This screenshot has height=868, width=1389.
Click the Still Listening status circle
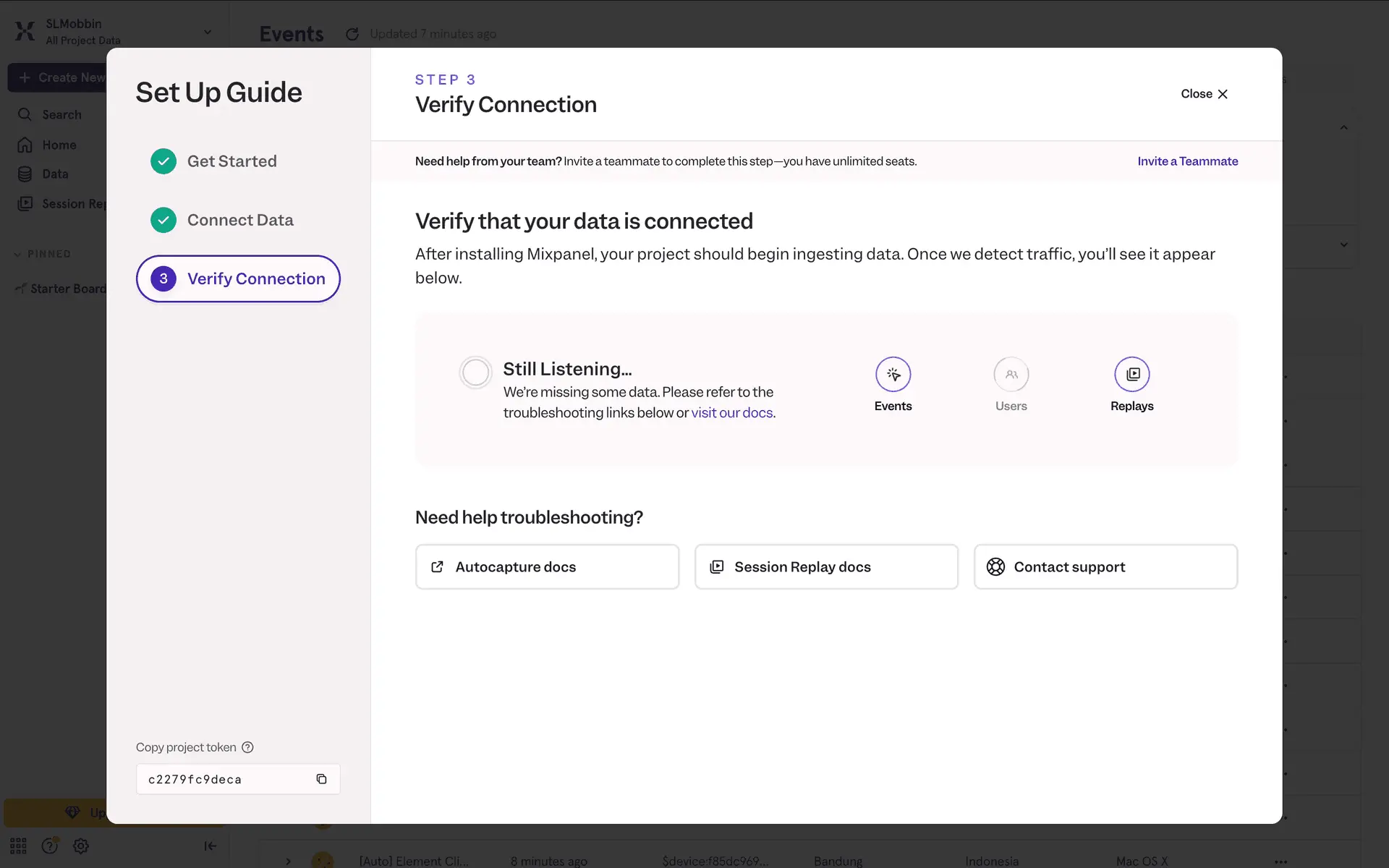click(475, 373)
